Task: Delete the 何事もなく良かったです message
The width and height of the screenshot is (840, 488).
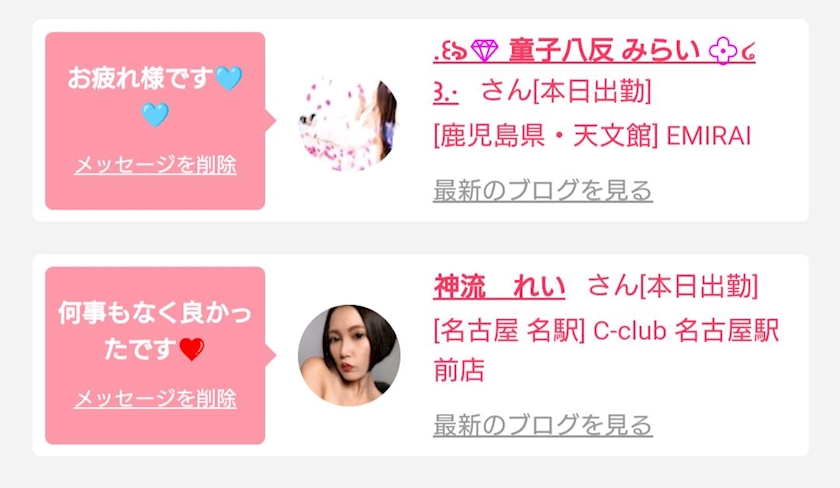Action: [x=155, y=399]
